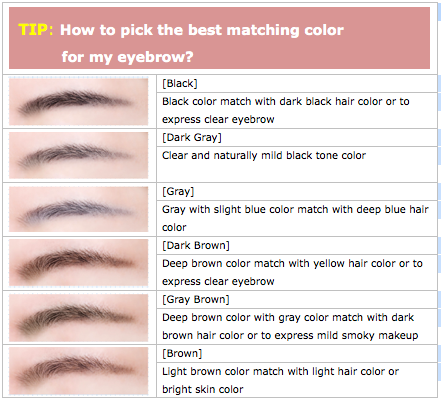Select the Dark Gray eyebrow thumbnail

point(79,155)
